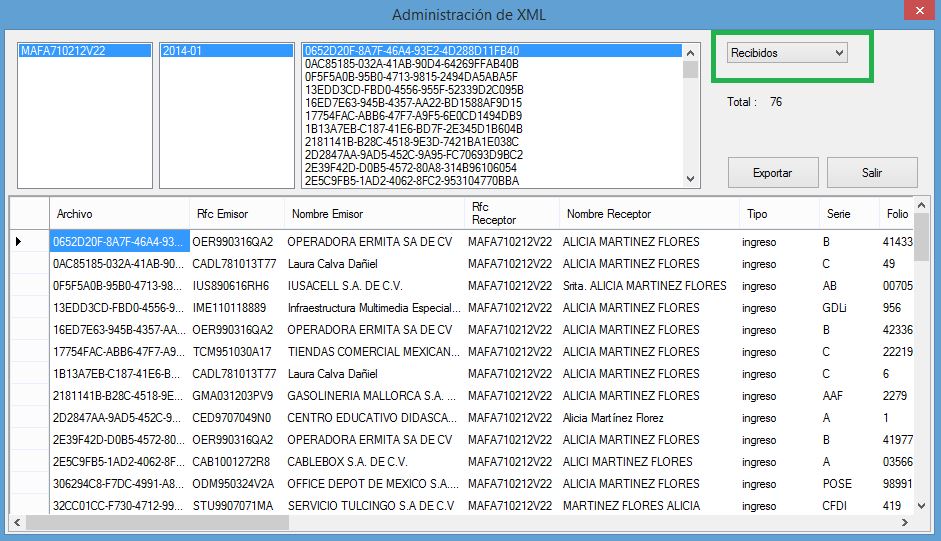This screenshot has height=541, width=941.
Task: Click the grid horizontal scrollbar thumb
Action: coord(157,522)
